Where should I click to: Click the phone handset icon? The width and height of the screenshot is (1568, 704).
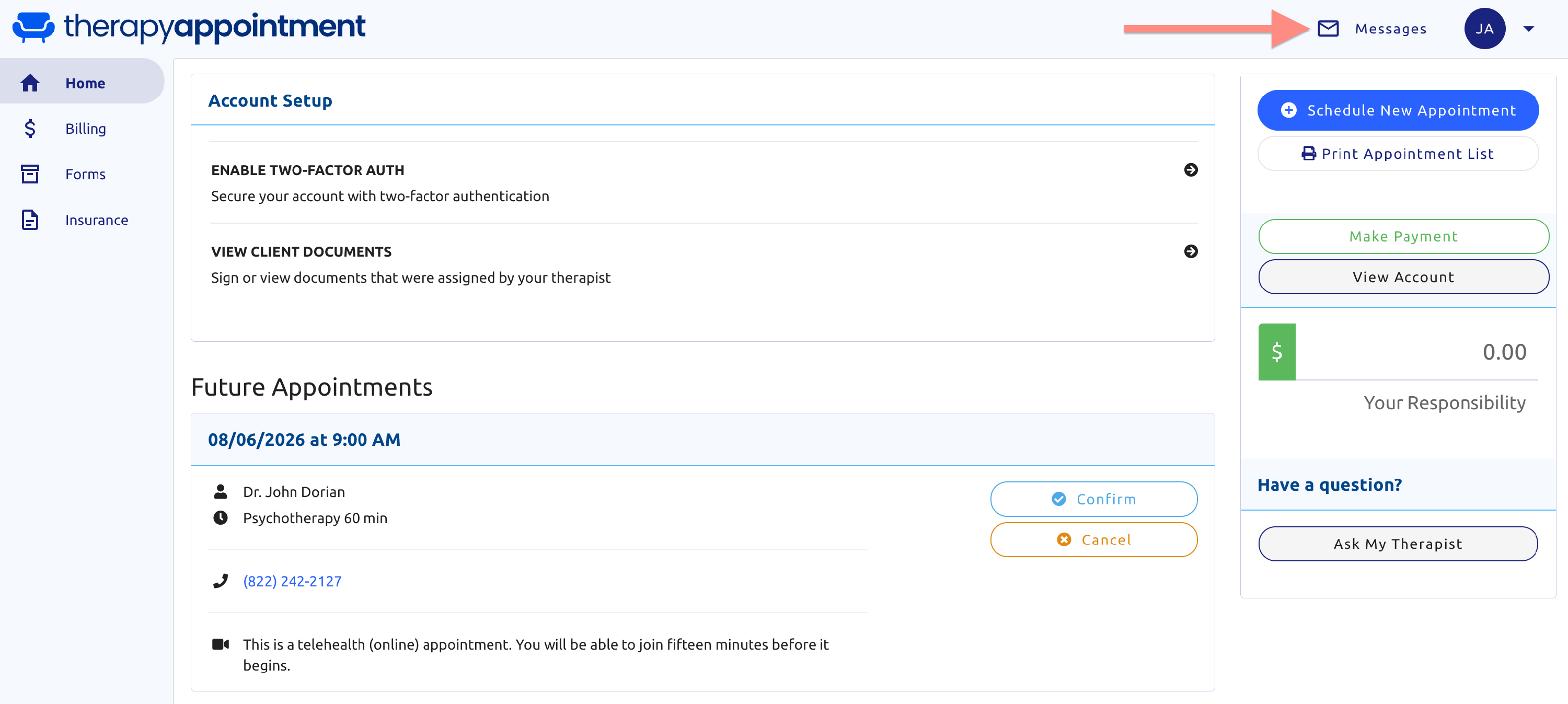click(x=221, y=581)
